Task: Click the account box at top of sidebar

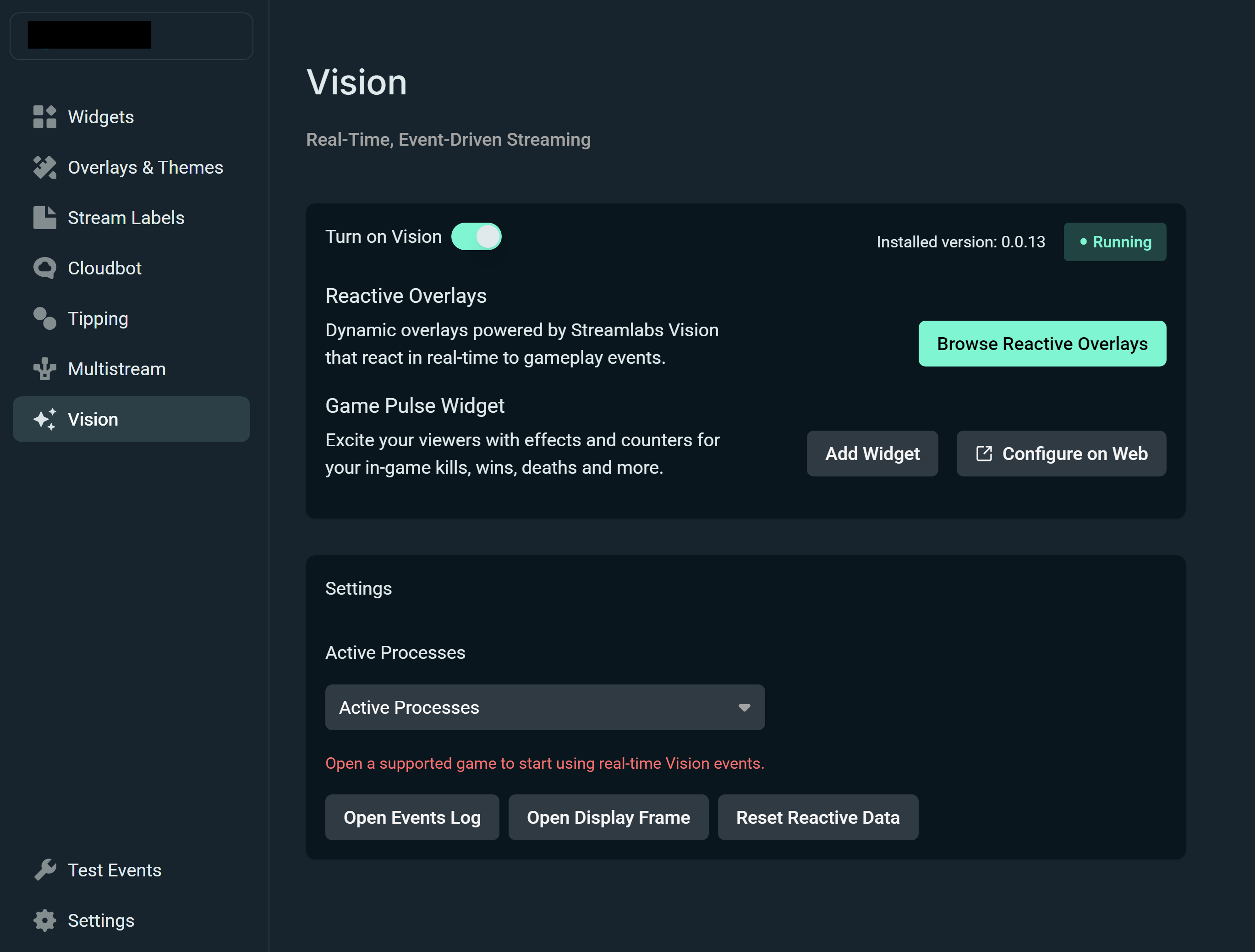Action: tap(131, 36)
